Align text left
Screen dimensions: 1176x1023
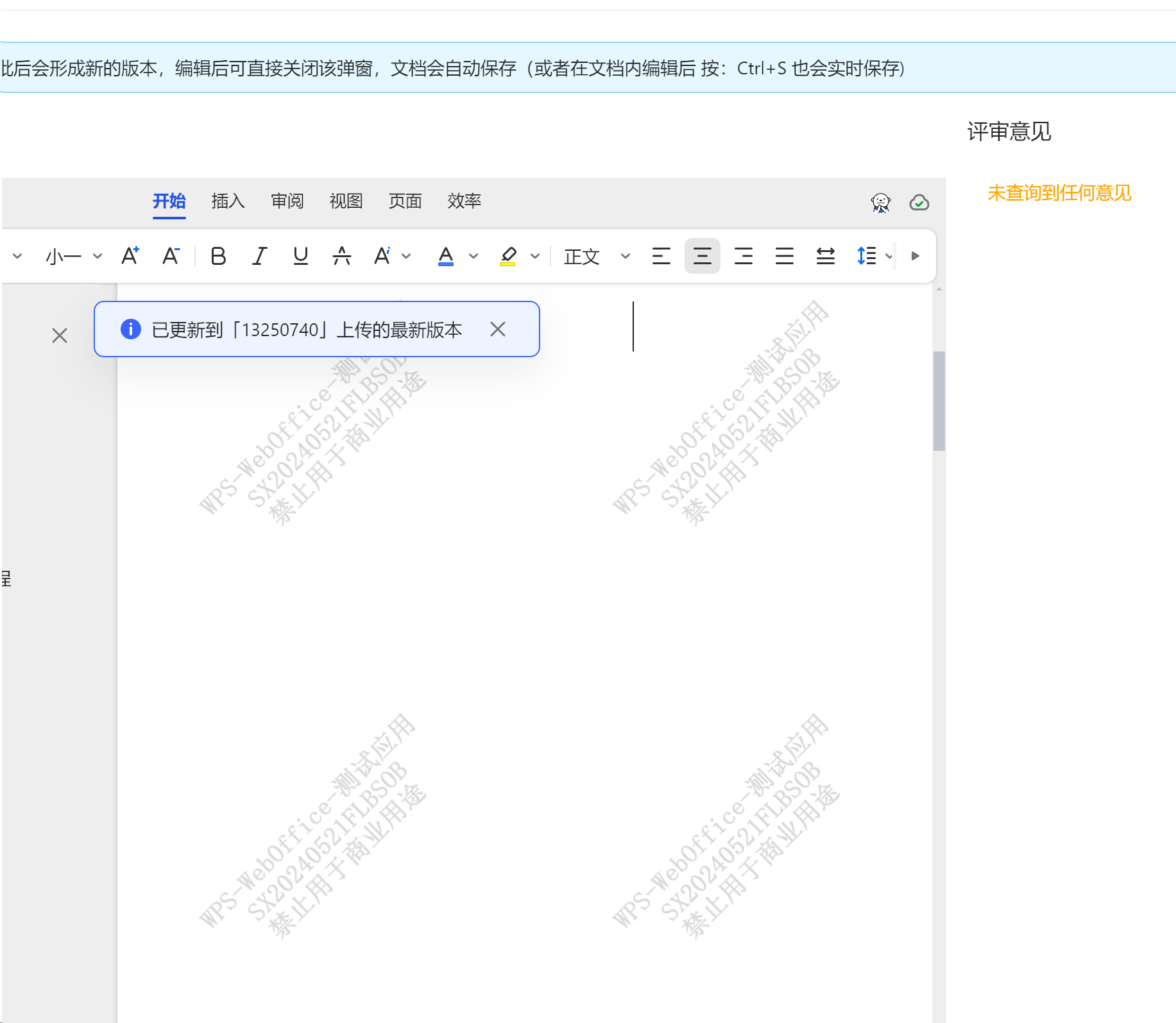click(x=661, y=256)
